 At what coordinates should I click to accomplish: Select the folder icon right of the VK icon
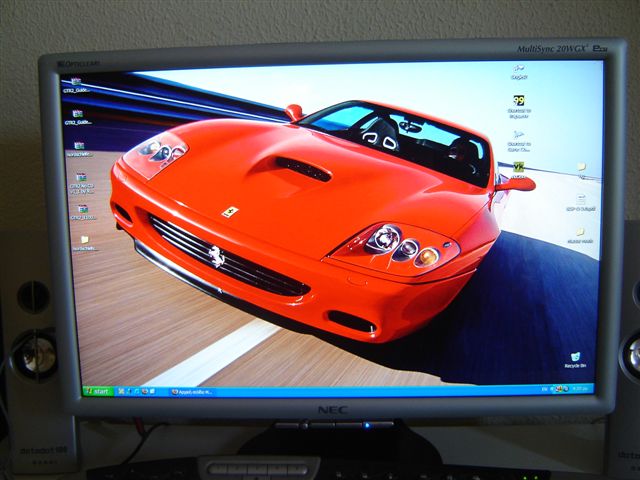pos(582,170)
